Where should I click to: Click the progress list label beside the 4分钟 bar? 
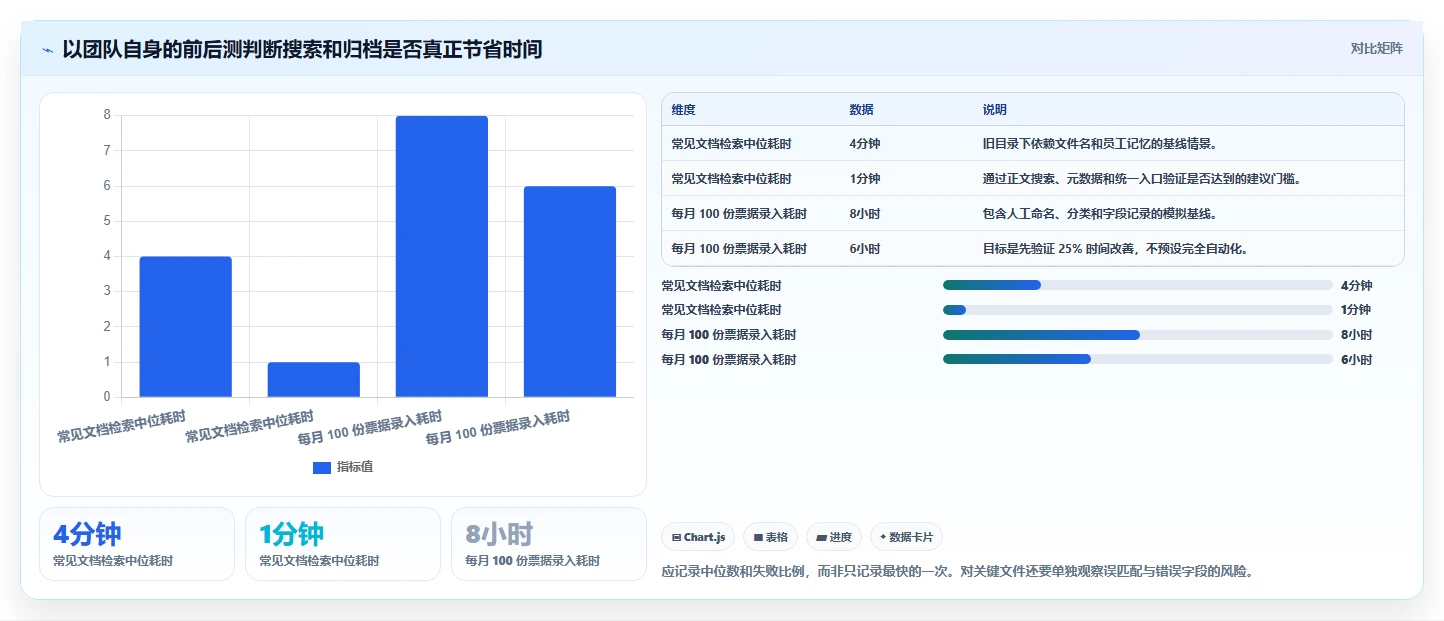click(722, 285)
